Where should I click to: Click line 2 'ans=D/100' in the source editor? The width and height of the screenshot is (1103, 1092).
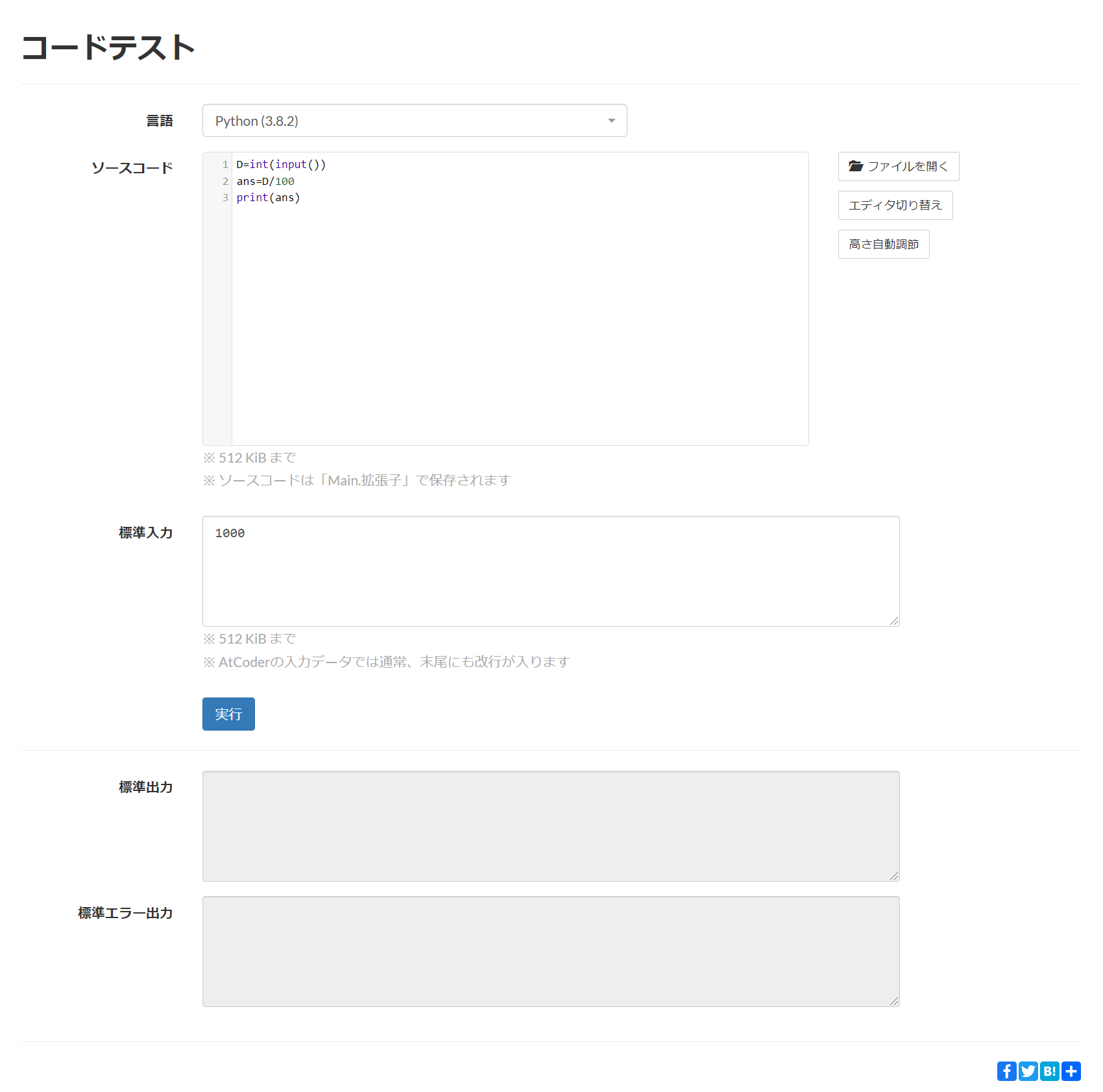tap(265, 182)
